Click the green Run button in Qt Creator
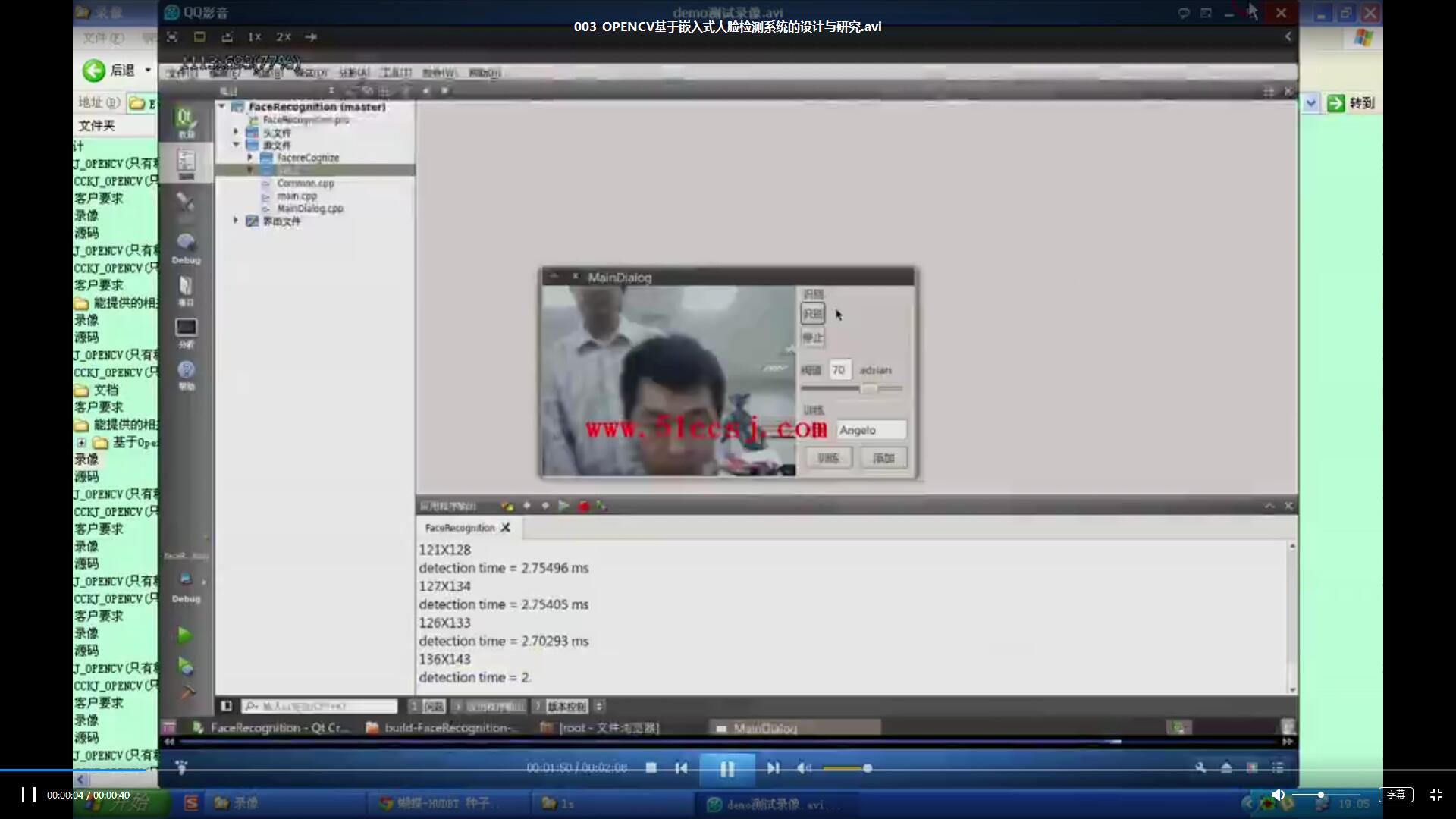Screen dimensions: 1456x819 point(185,634)
